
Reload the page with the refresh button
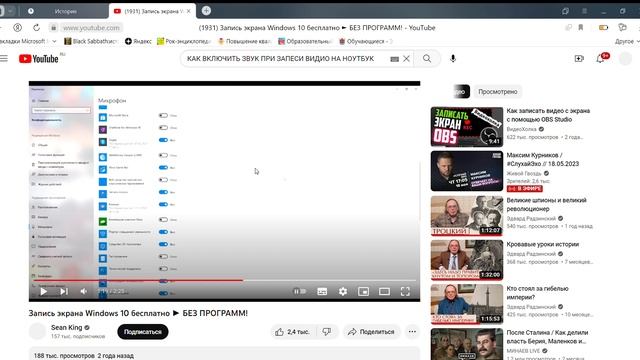tap(36, 28)
